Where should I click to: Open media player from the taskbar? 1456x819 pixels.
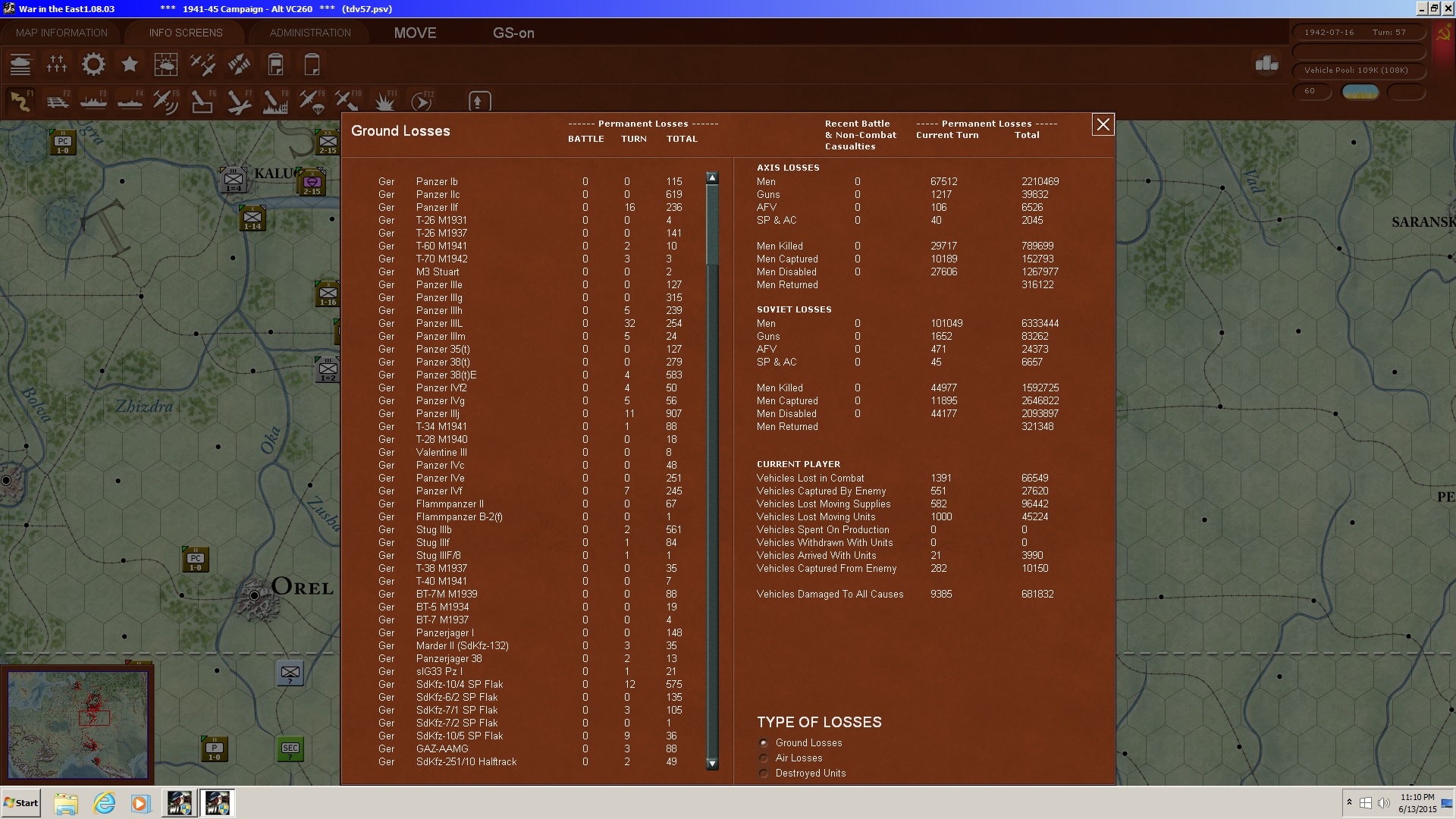pyautogui.click(x=140, y=803)
